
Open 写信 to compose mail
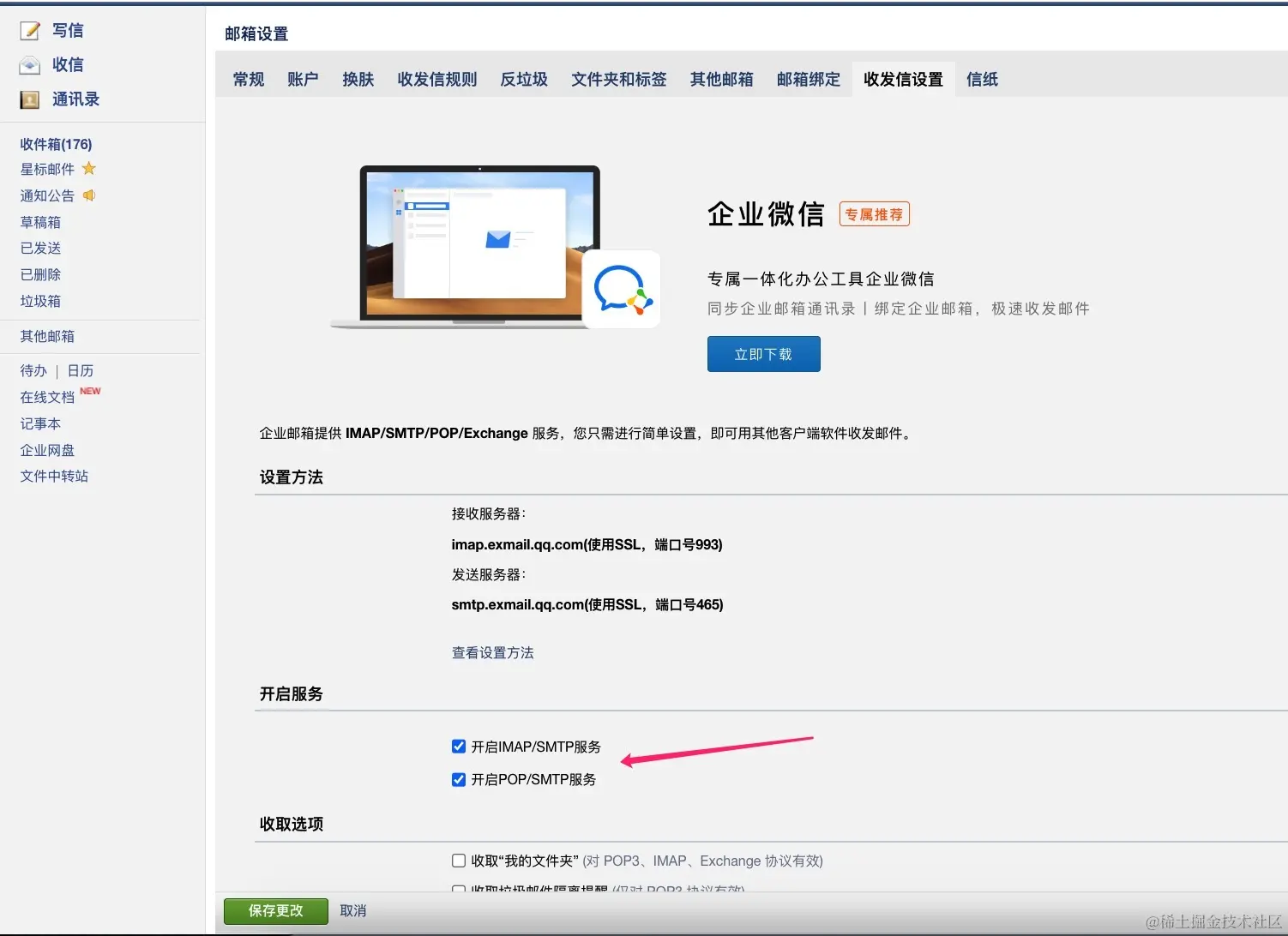point(68,31)
